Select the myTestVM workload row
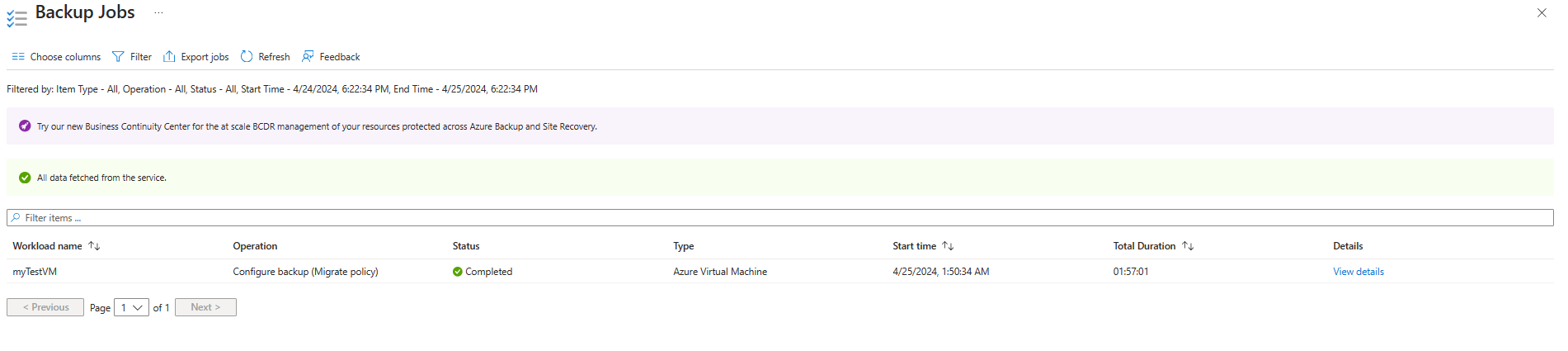 click(35, 272)
